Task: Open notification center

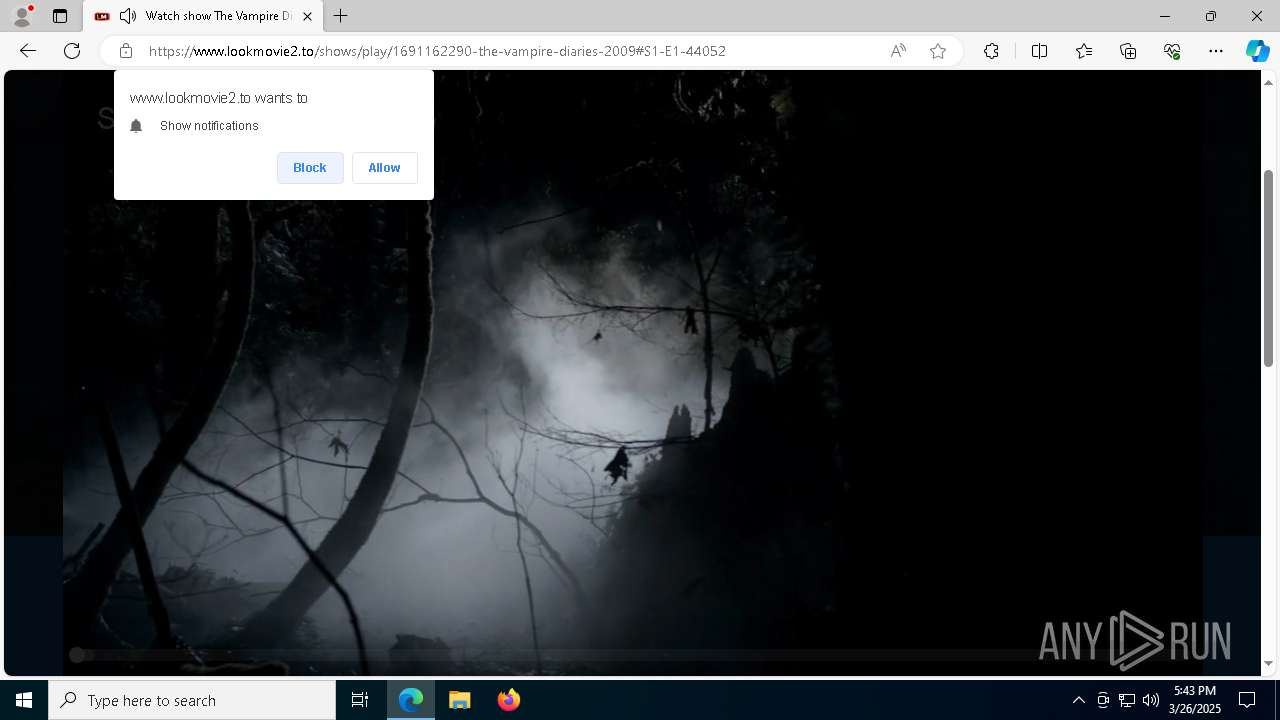Action: point(1247,700)
